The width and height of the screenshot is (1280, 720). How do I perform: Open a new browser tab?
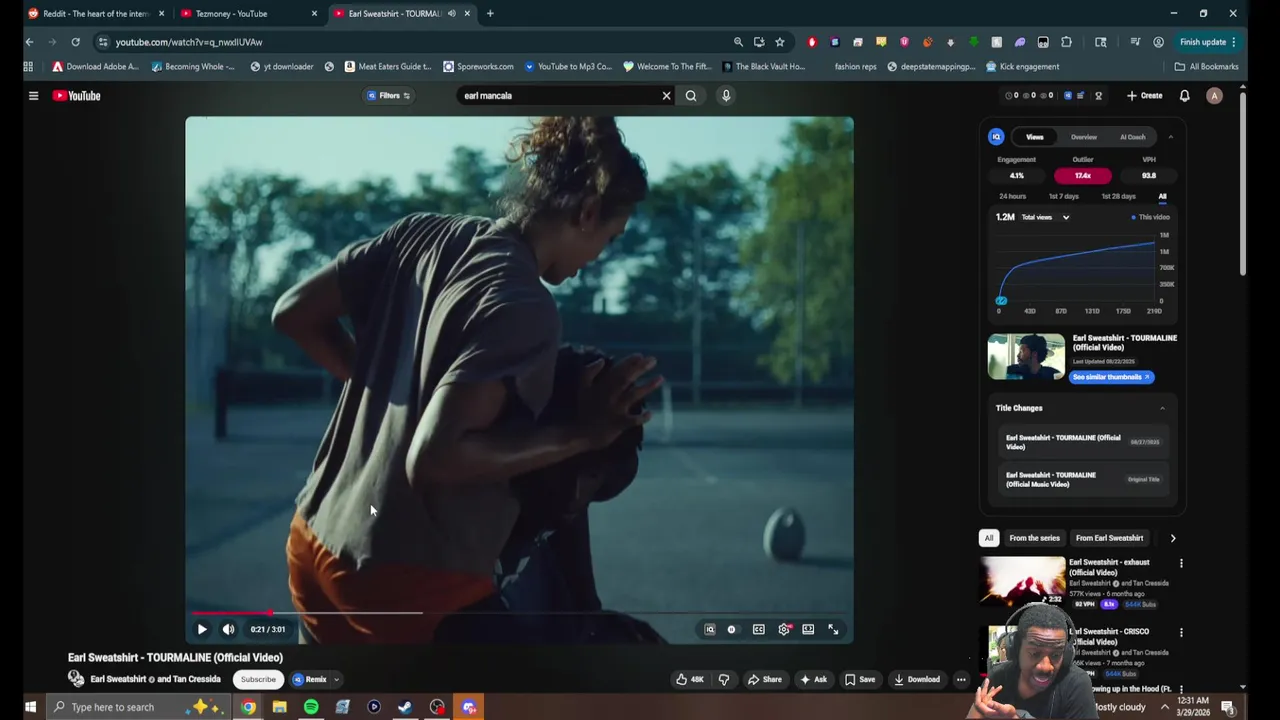click(x=490, y=14)
